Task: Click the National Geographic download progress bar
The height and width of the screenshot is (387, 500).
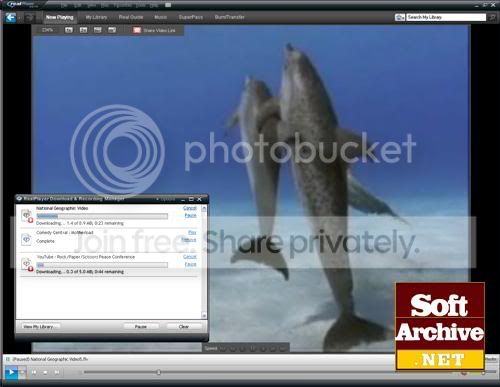Action: click(102, 216)
